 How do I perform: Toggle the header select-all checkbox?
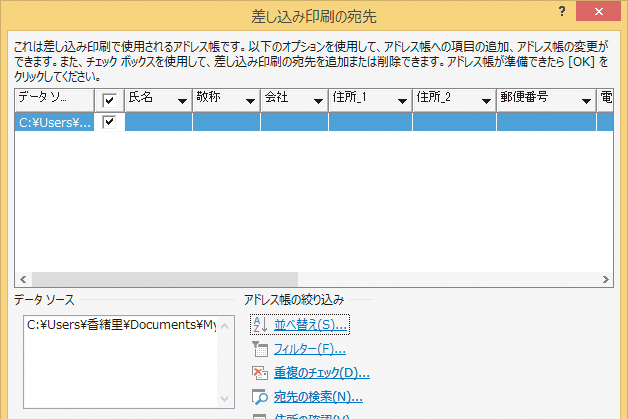(109, 100)
